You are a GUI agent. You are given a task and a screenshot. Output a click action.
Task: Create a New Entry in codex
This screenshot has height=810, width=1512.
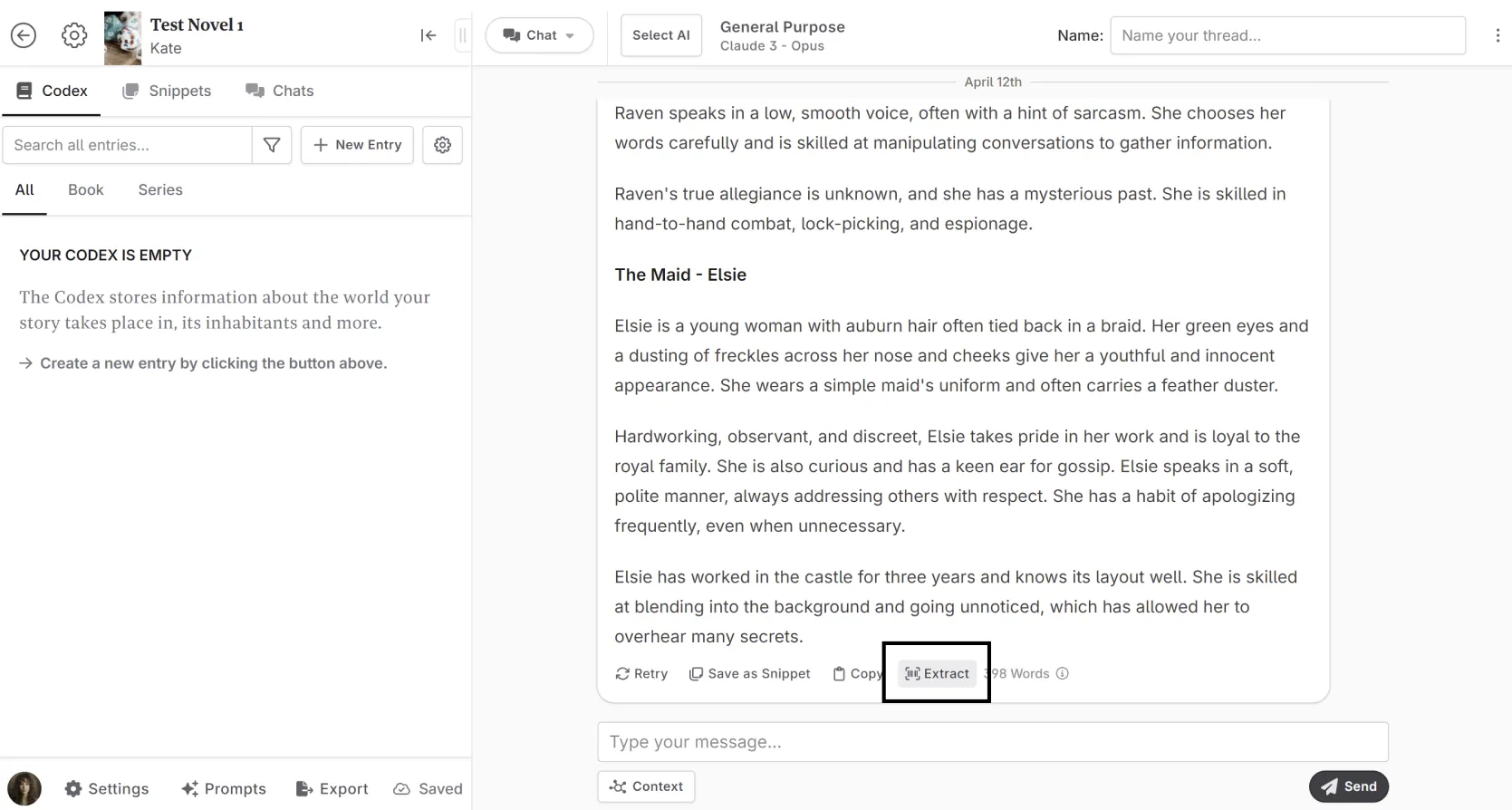point(357,145)
